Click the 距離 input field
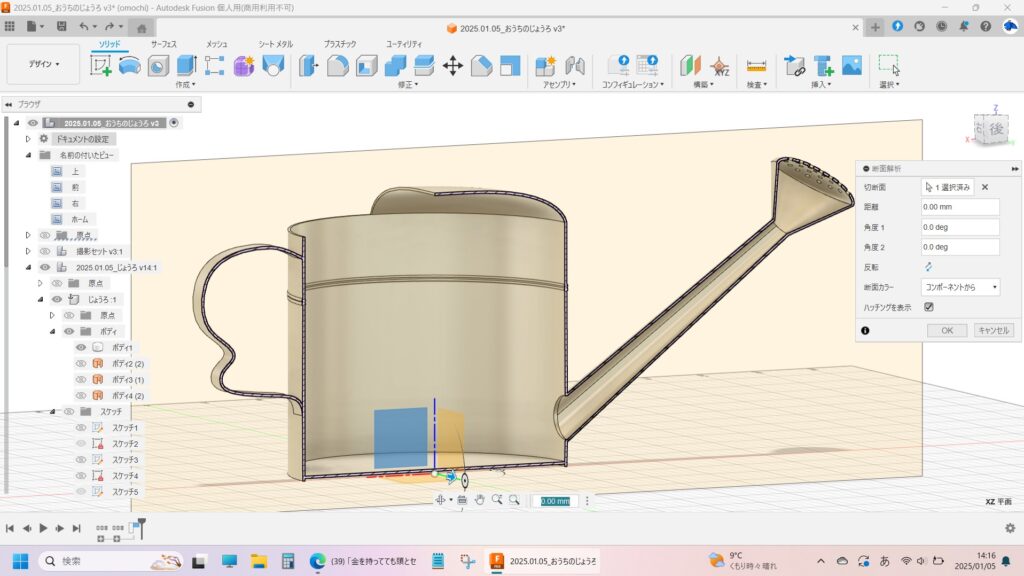Image resolution: width=1024 pixels, height=576 pixels. tap(960, 207)
